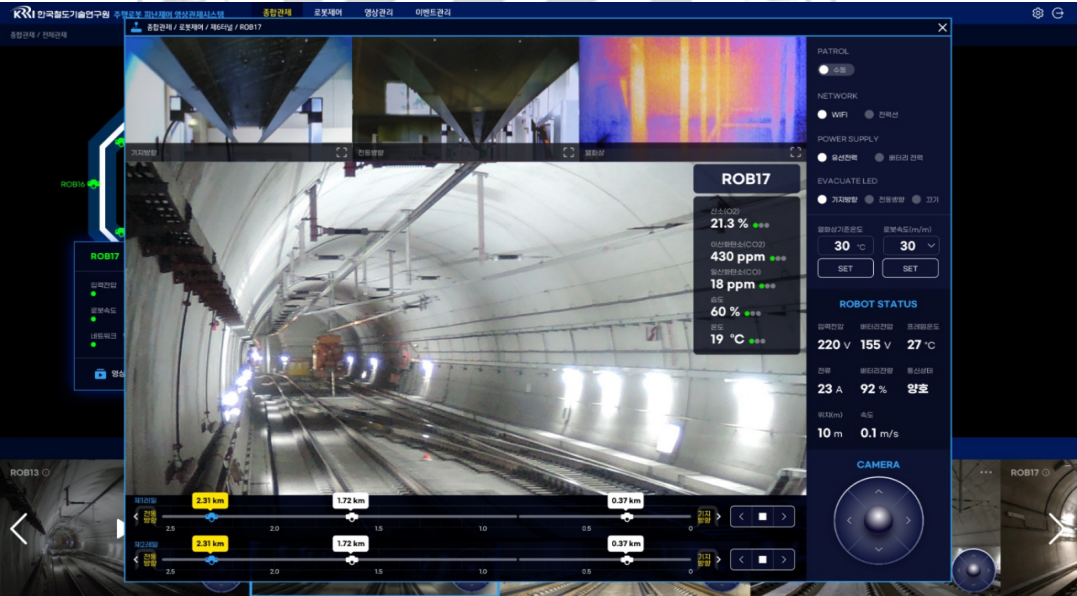Open the settings gear in top bar
The height and width of the screenshot is (596, 1077).
1038,13
